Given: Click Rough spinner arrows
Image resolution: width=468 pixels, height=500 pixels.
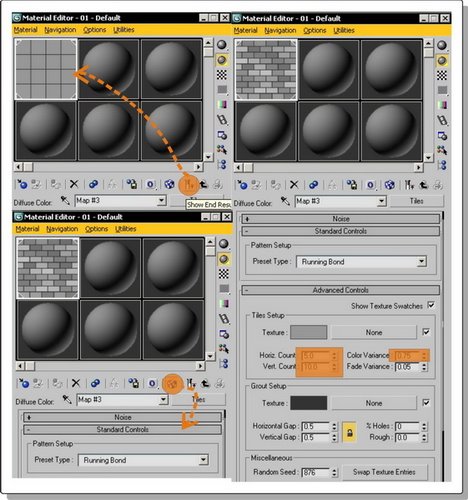Looking at the screenshot, I should pyautogui.click(x=424, y=437).
